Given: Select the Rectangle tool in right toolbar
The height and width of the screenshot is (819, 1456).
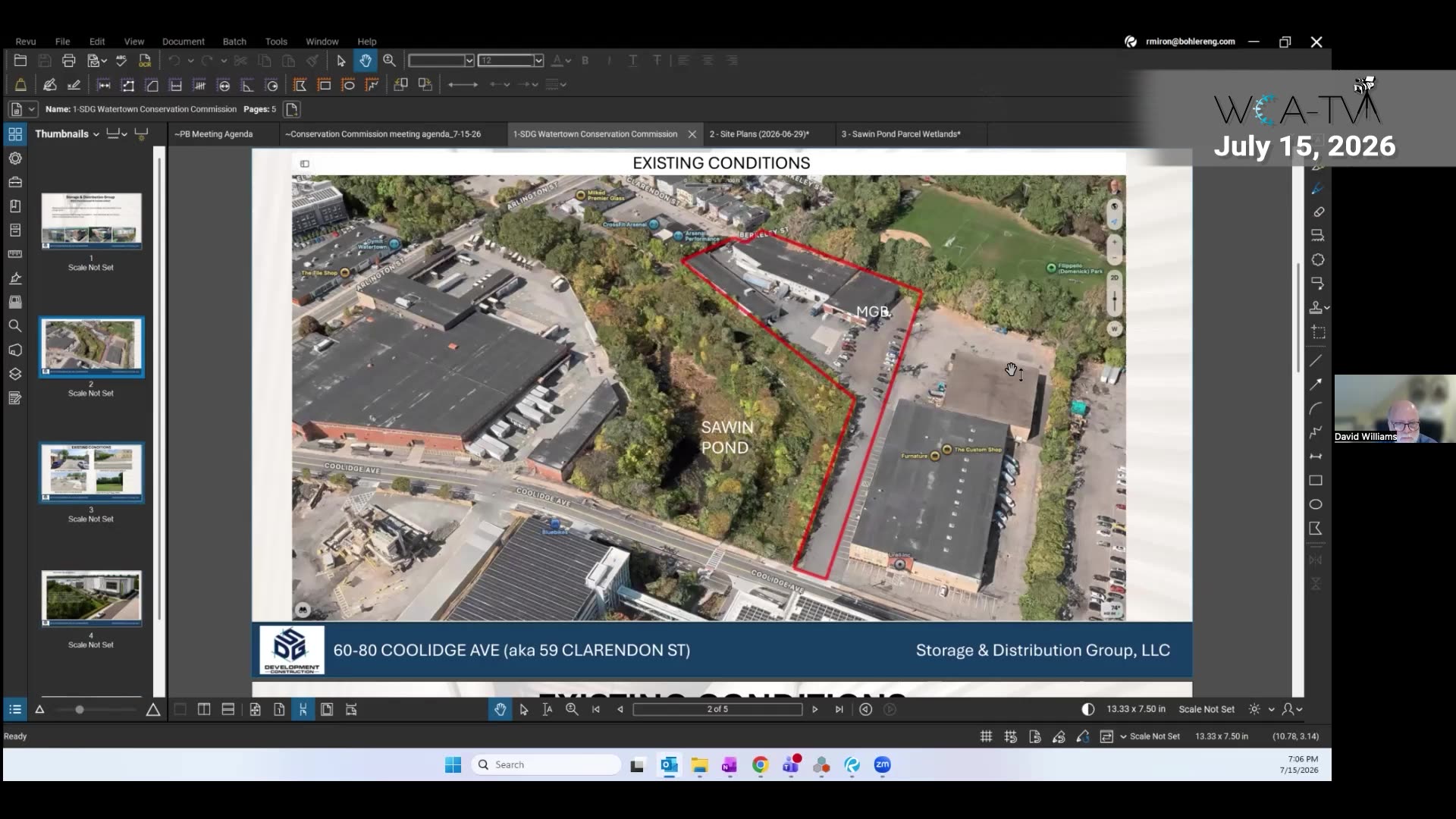Looking at the screenshot, I should (x=1316, y=481).
